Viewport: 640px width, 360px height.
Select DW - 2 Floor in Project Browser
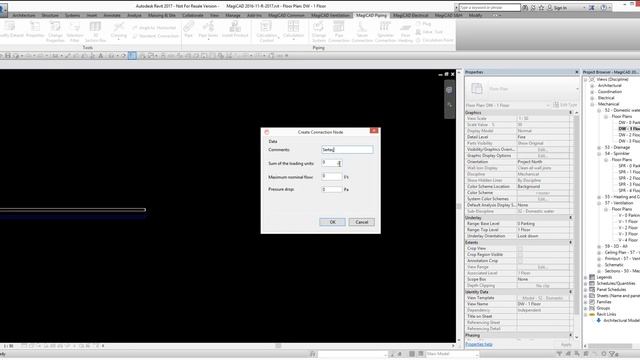629,135
